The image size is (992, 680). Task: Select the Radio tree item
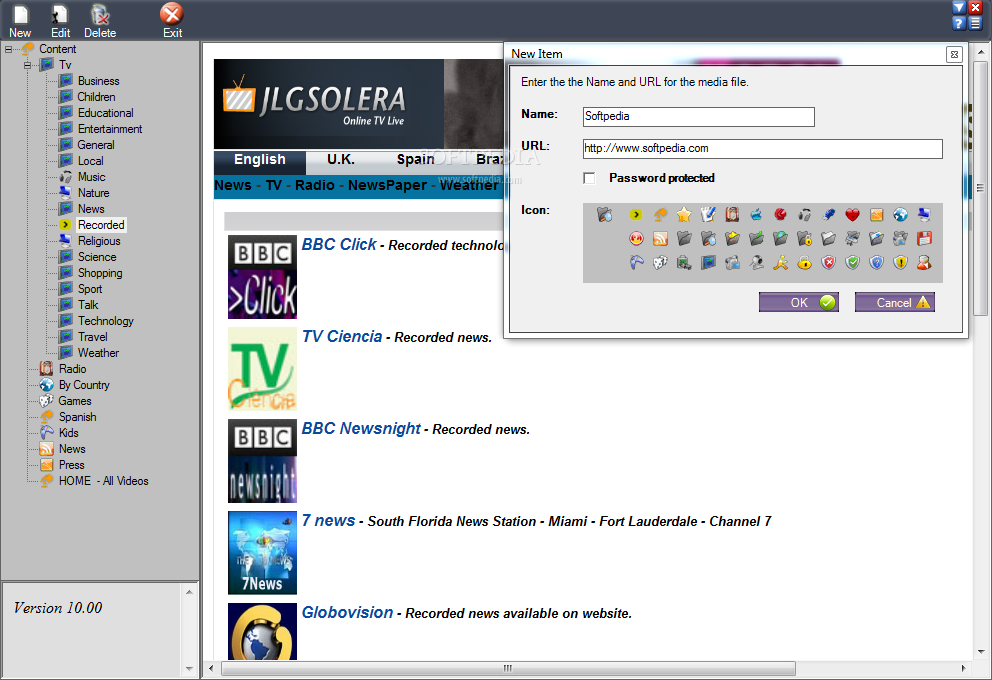tap(72, 369)
